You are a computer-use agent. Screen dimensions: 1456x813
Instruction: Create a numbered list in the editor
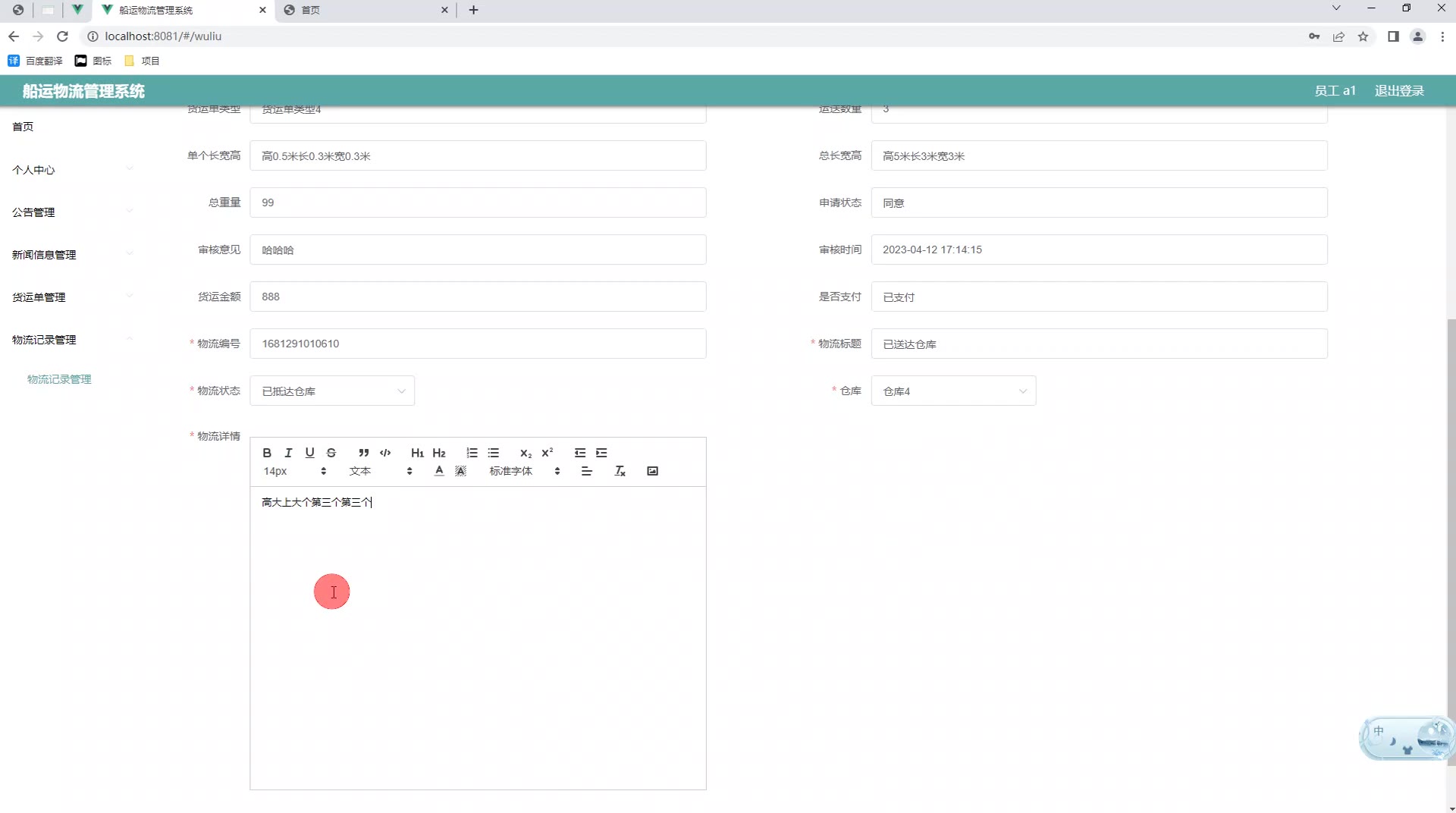[472, 453]
